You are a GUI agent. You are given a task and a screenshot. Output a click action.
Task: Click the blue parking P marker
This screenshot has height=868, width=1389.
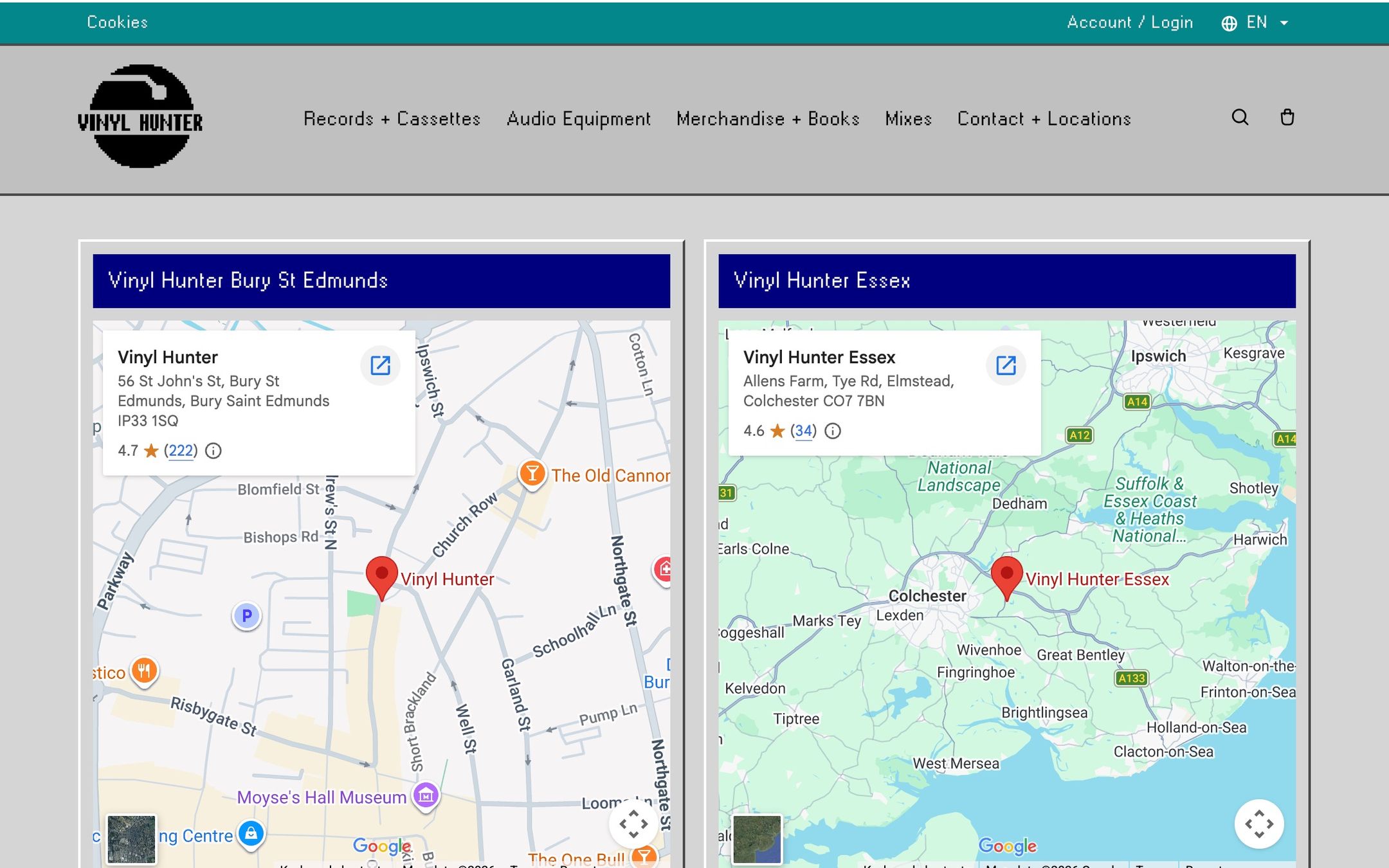246,616
